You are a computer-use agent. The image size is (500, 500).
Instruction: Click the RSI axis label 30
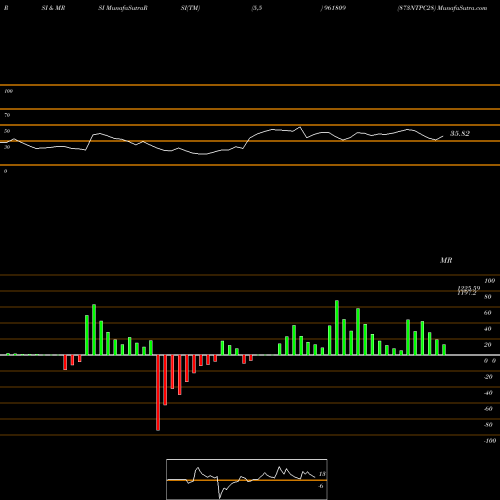pyautogui.click(x=7, y=147)
